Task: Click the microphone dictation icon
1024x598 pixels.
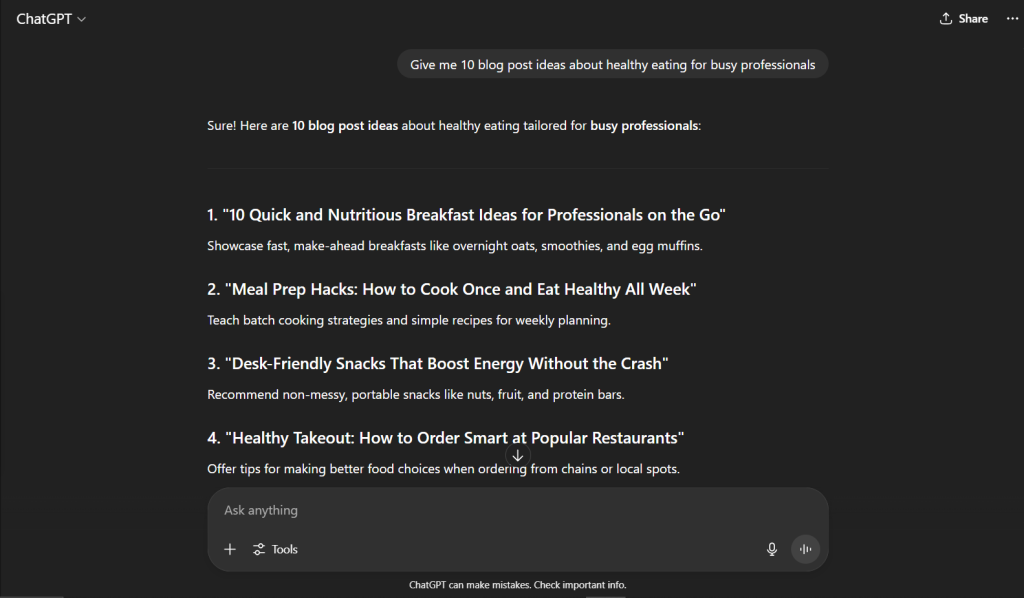Action: (771, 549)
